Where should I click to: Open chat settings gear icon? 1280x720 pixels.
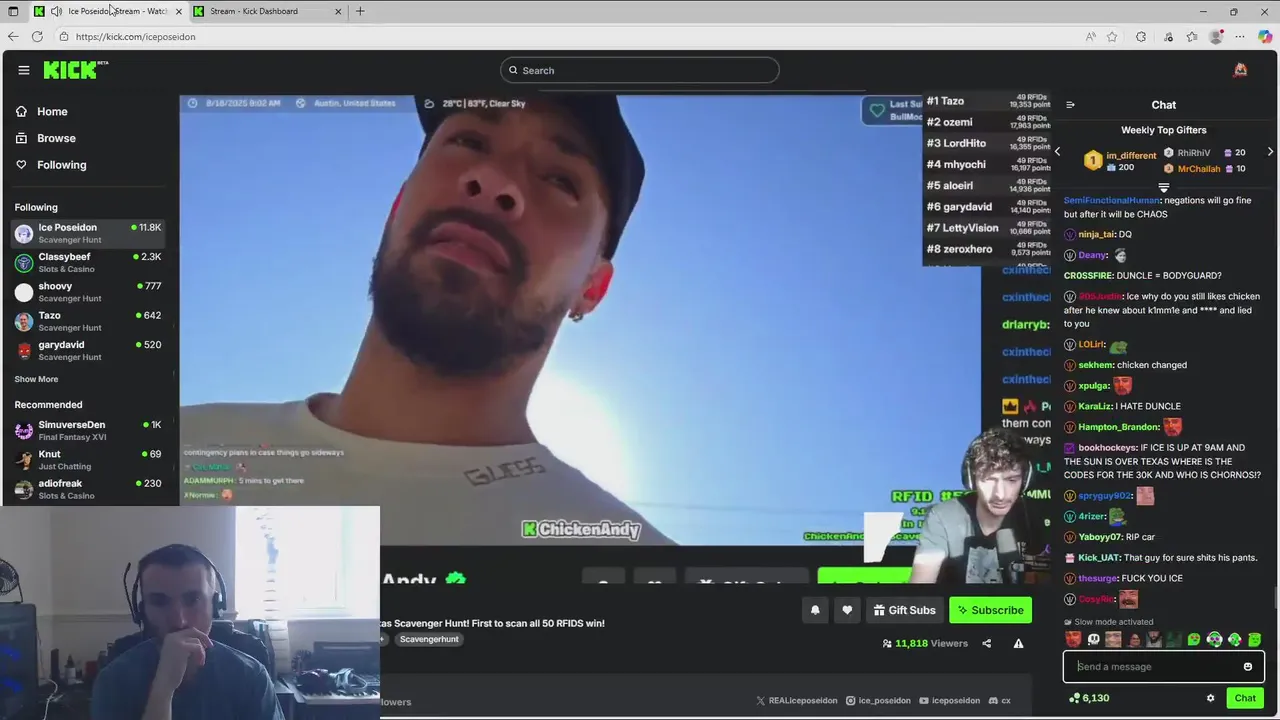1210,698
